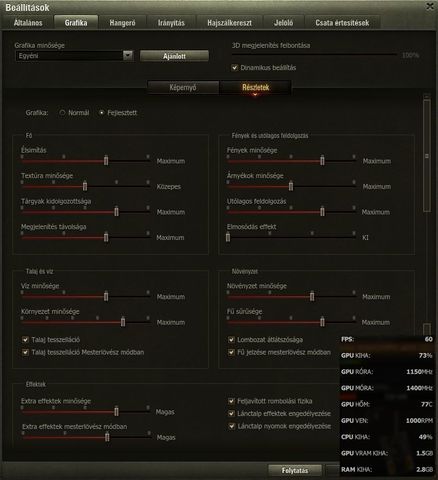Open the Grafika minősége dropdown arrow
This screenshot has height=480, width=438.
click(128, 56)
